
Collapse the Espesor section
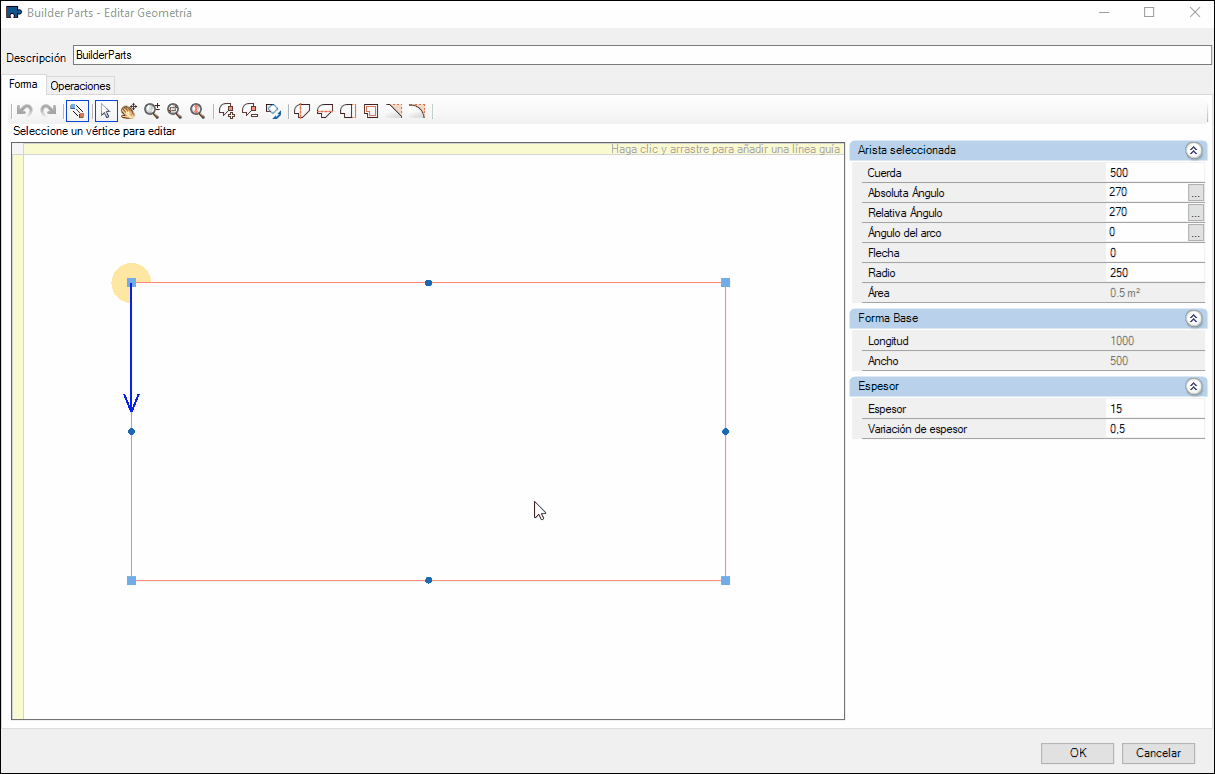point(1192,386)
